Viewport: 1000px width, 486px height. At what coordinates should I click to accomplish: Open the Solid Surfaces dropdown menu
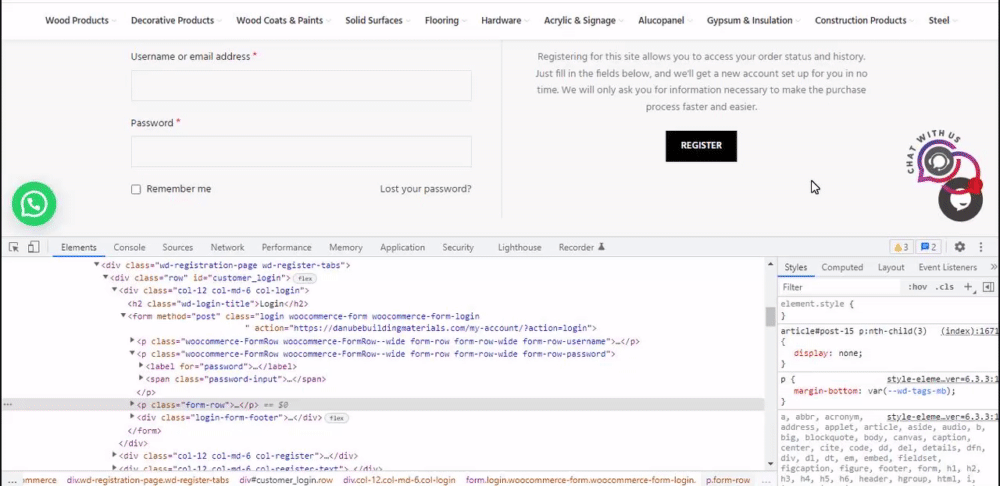tap(378, 20)
